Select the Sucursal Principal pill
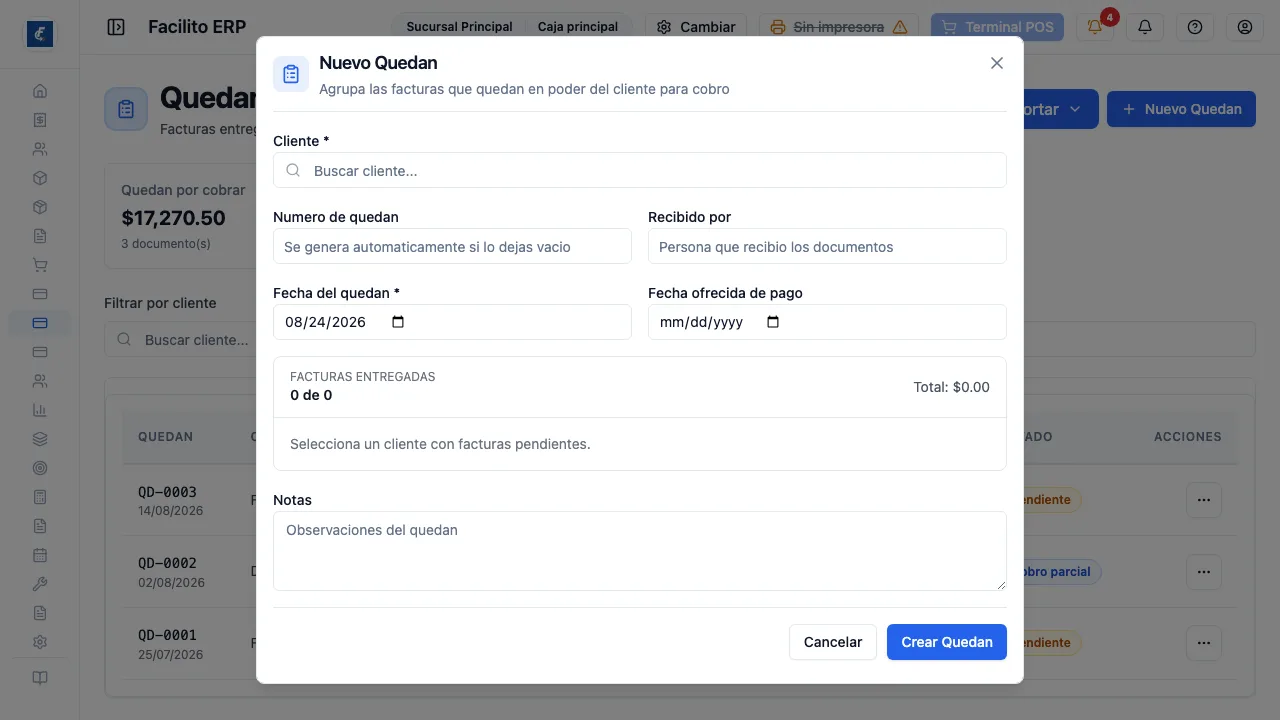1280x720 pixels. (x=459, y=27)
